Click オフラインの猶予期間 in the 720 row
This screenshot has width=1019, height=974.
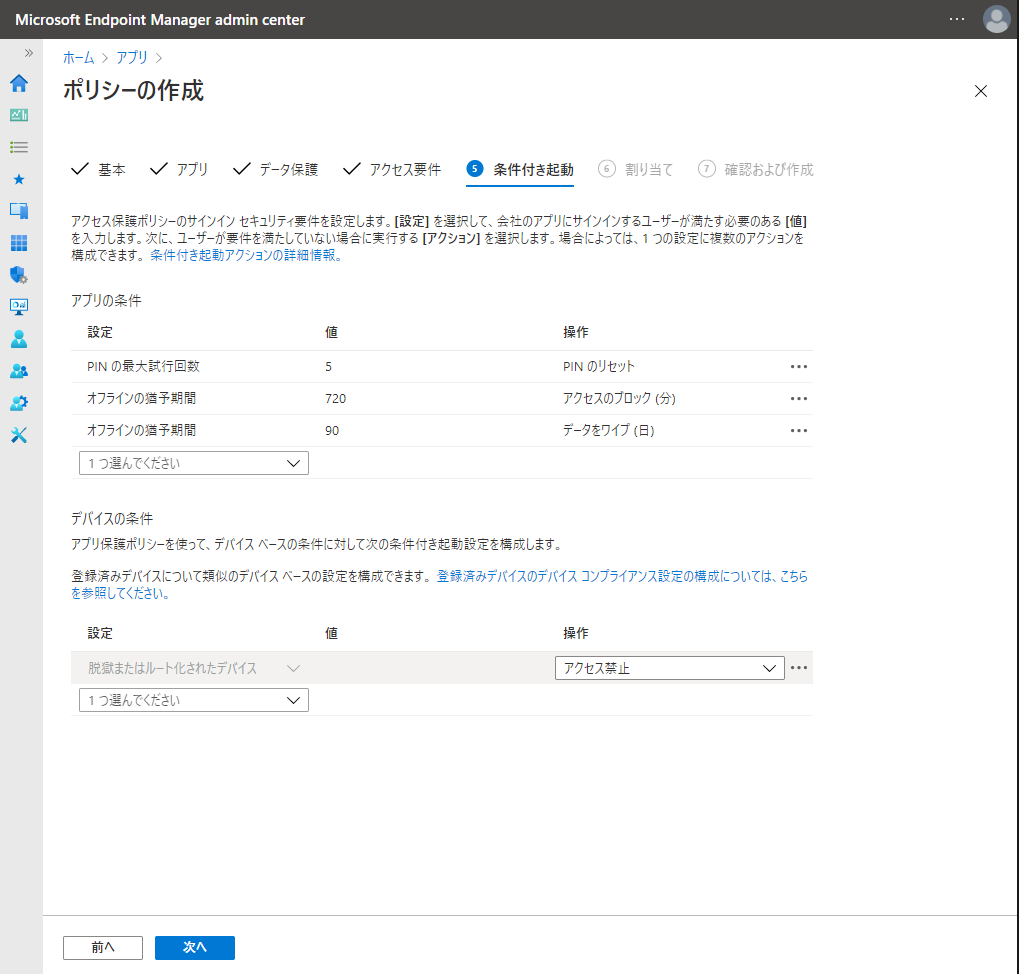(x=141, y=398)
